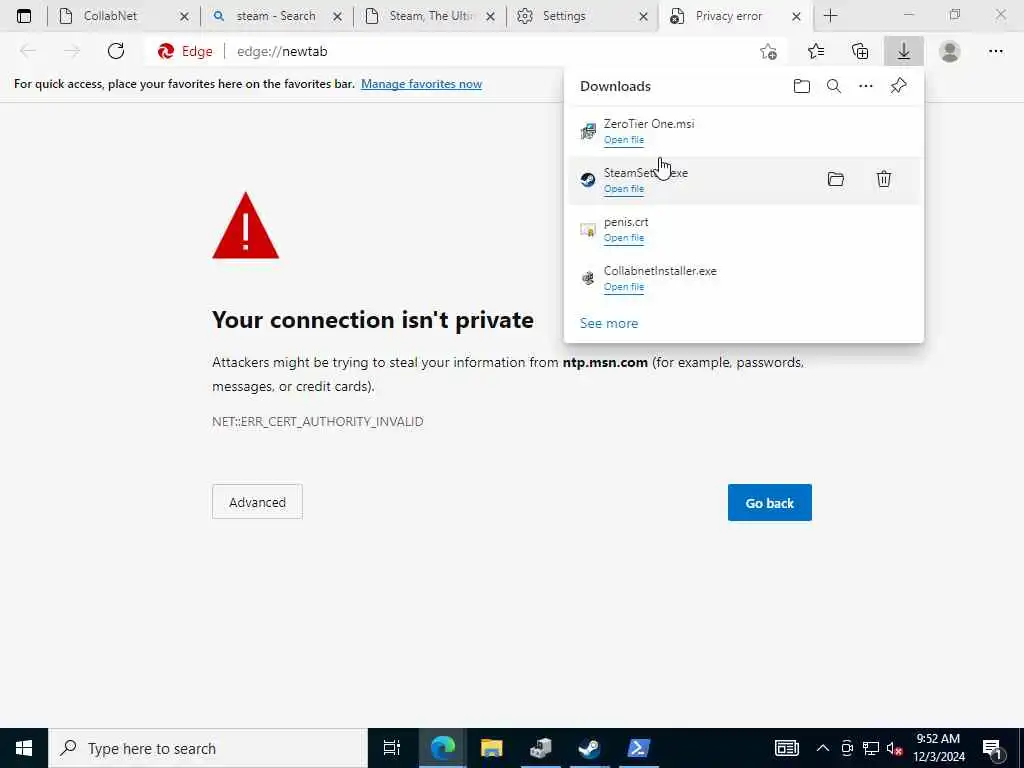The image size is (1024, 768).
Task: Click the Go back button
Action: [769, 503]
